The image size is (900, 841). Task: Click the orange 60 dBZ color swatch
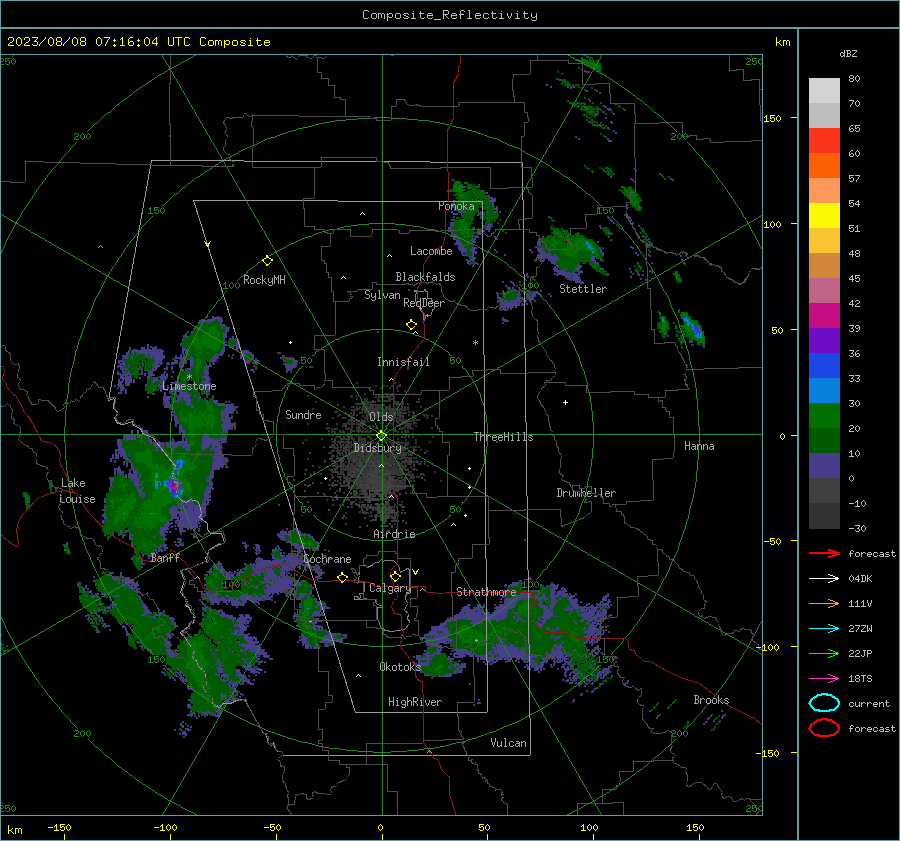pyautogui.click(x=824, y=165)
